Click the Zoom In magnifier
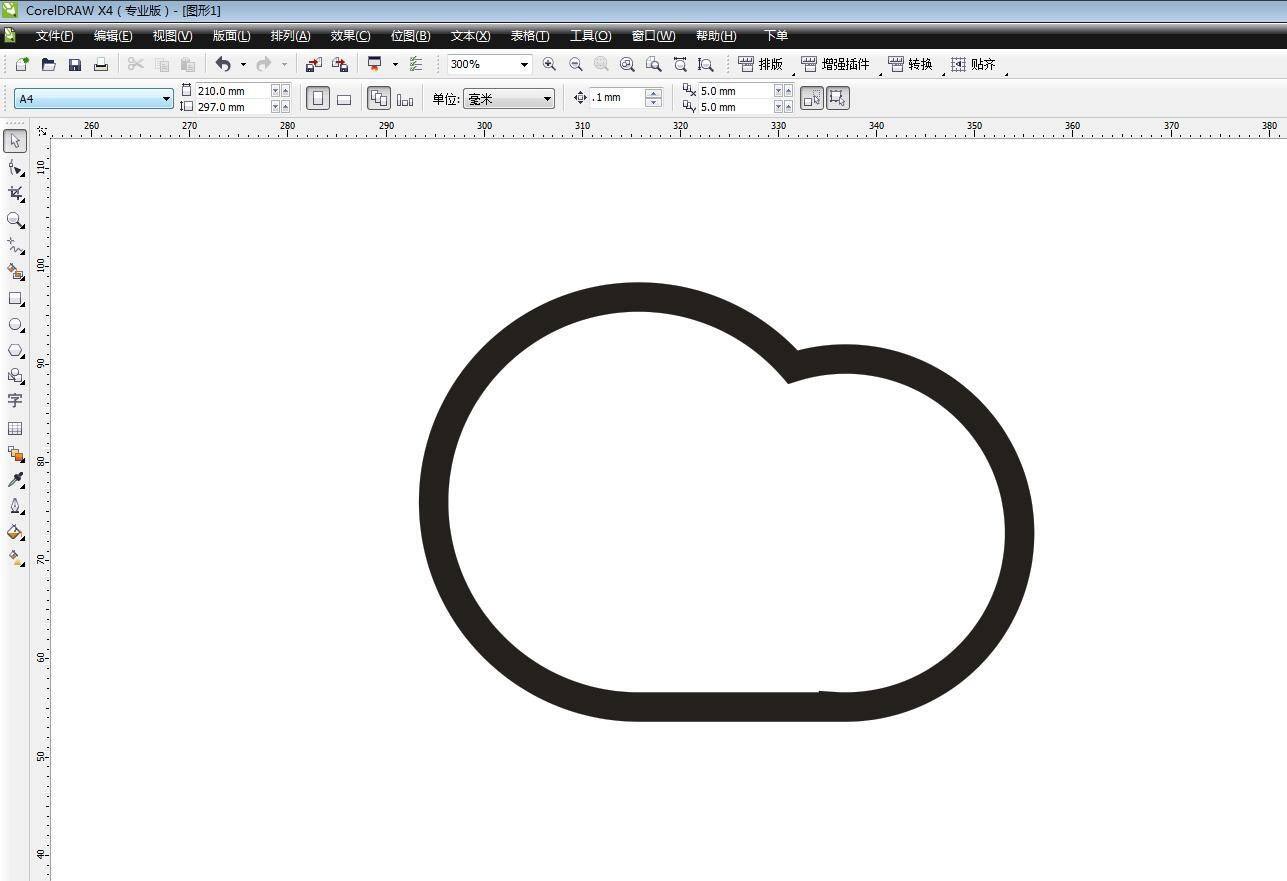 click(549, 64)
